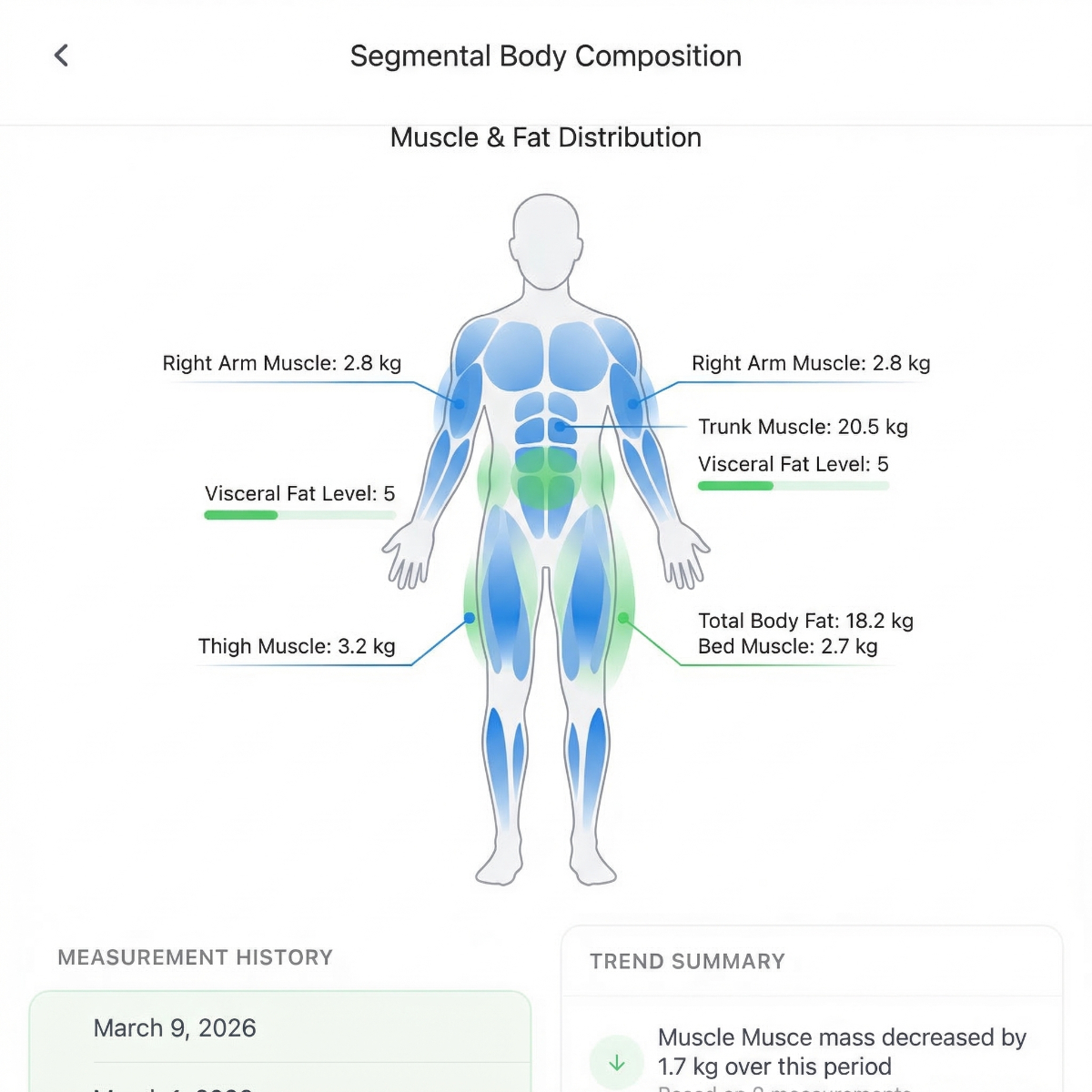Click the Total Body Fat 18.2 kg label
The width and height of the screenshot is (1092, 1092).
(x=804, y=621)
